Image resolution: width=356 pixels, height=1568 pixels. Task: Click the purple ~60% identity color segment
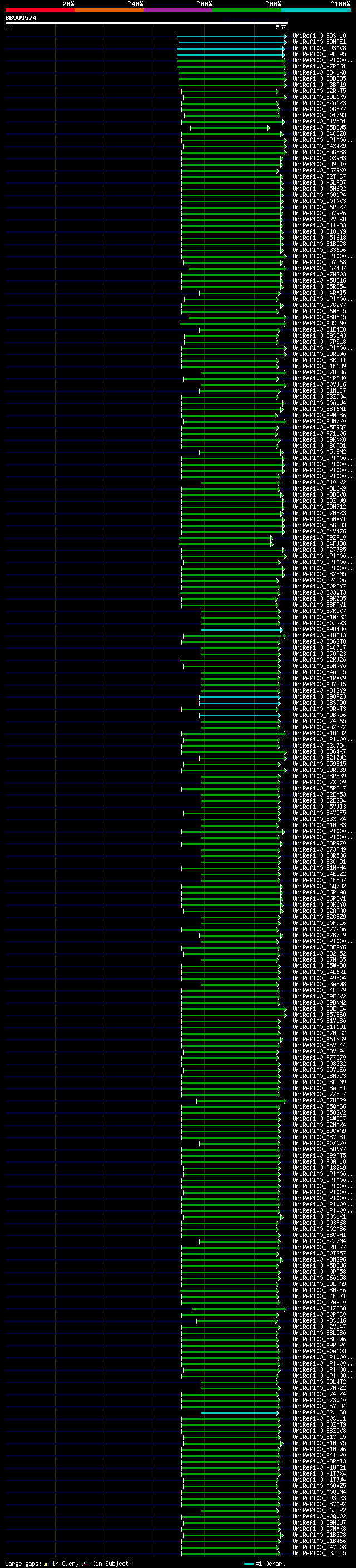[x=179, y=10]
